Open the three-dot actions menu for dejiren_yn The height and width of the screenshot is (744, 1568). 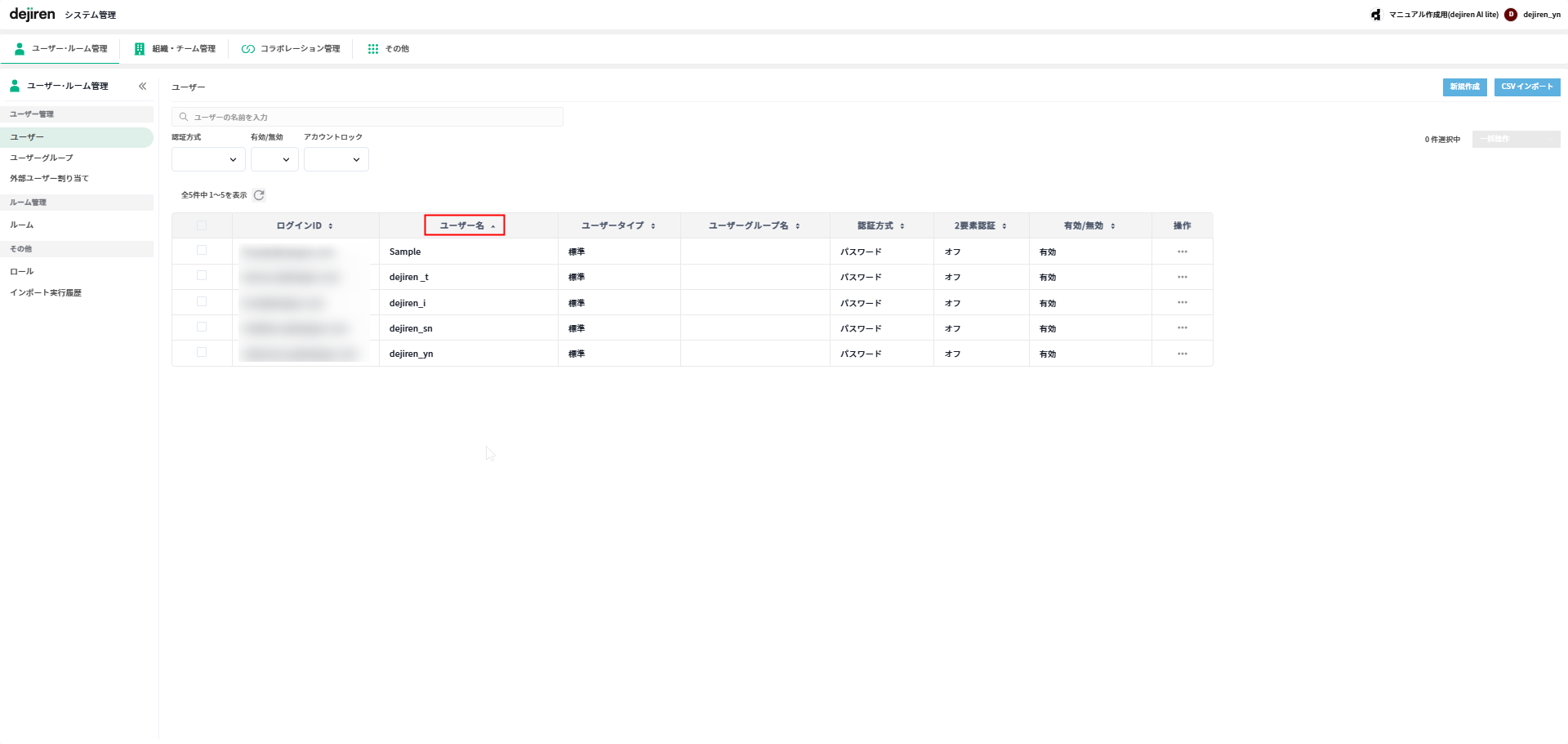pos(1182,354)
